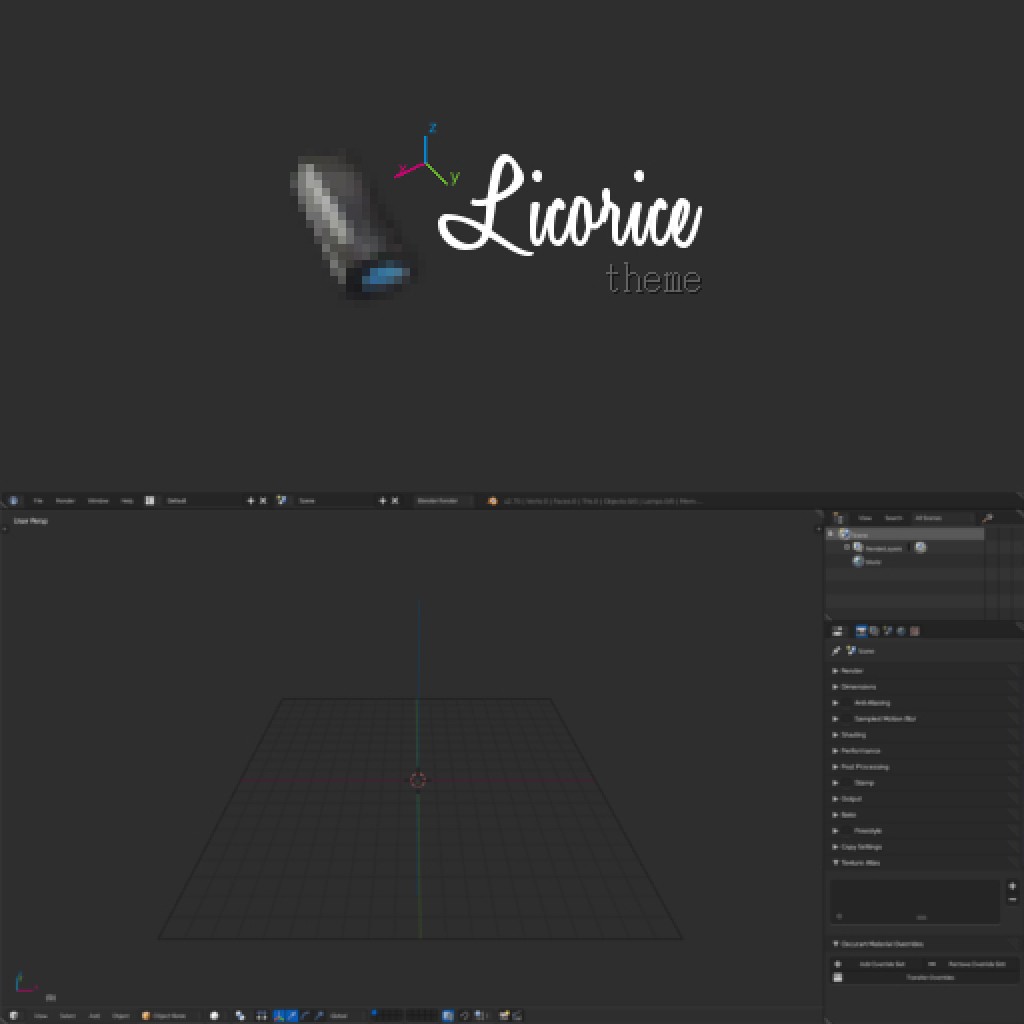Click the 3D View editor type icon
The image size is (1024, 1024).
click(x=13, y=1016)
